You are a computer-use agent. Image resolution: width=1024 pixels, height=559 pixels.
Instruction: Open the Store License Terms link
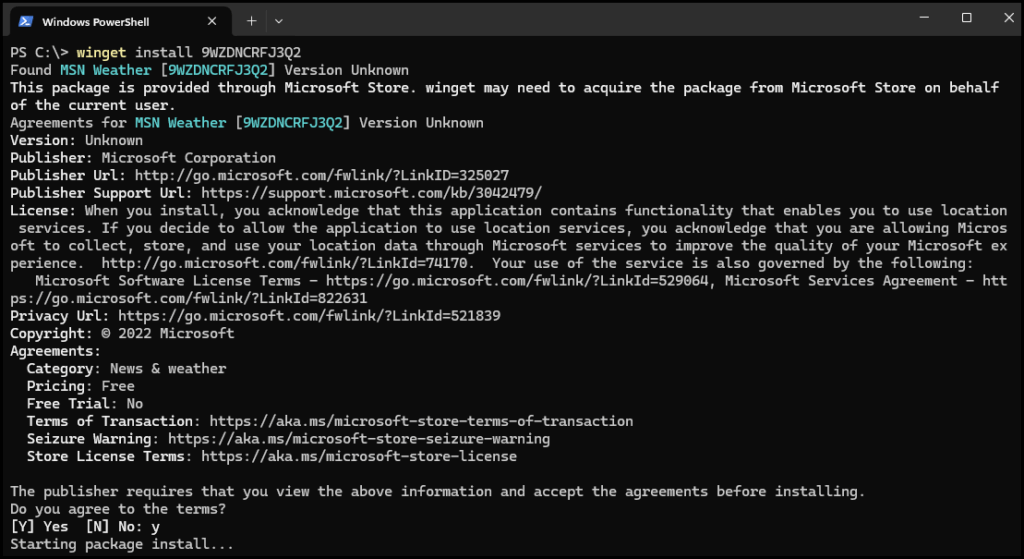click(359, 456)
